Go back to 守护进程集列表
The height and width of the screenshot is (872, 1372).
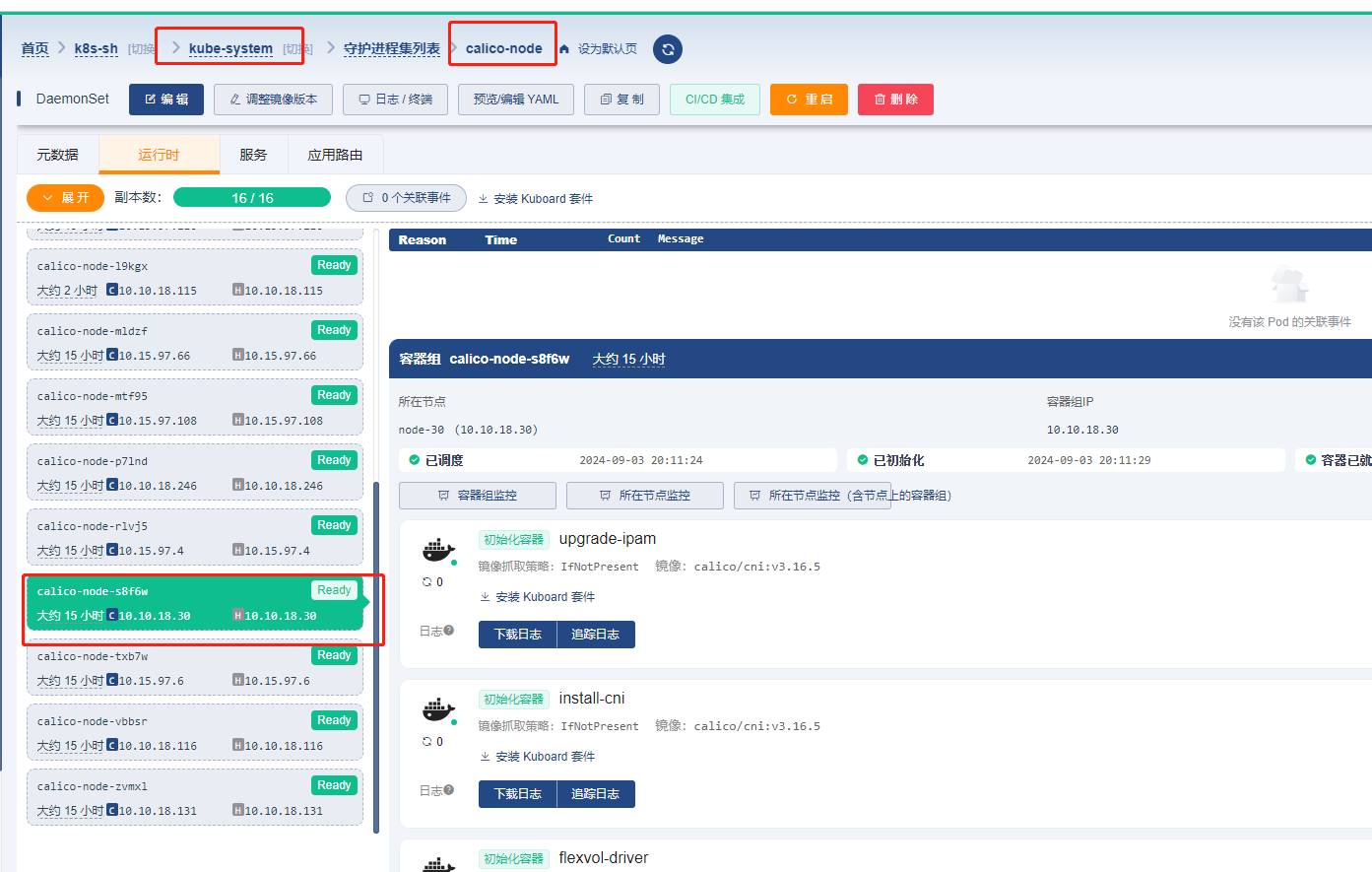tap(392, 49)
